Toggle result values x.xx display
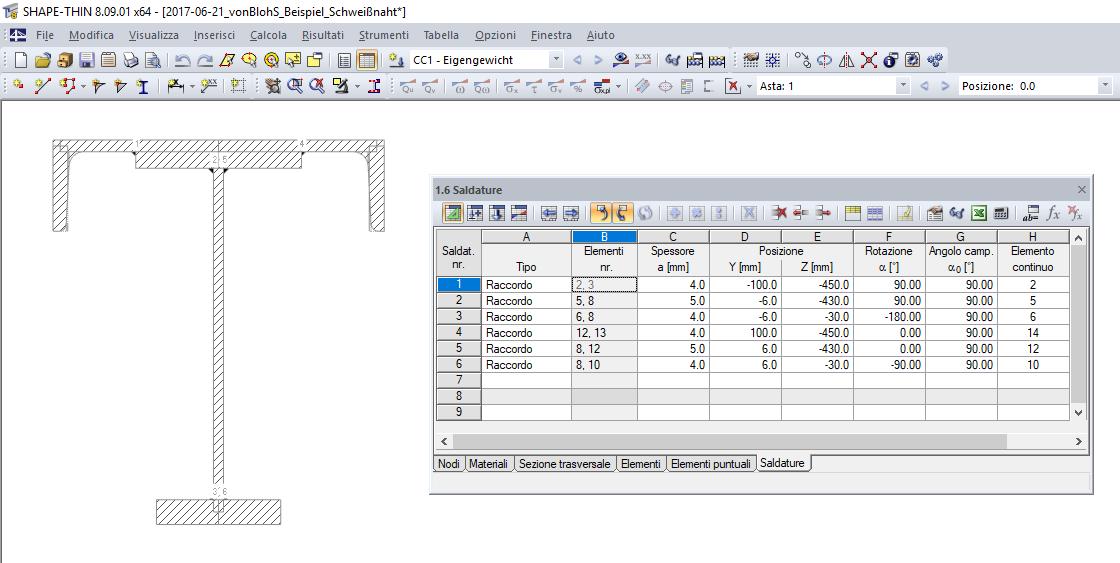Image resolution: width=1120 pixels, height=563 pixels. 643,60
